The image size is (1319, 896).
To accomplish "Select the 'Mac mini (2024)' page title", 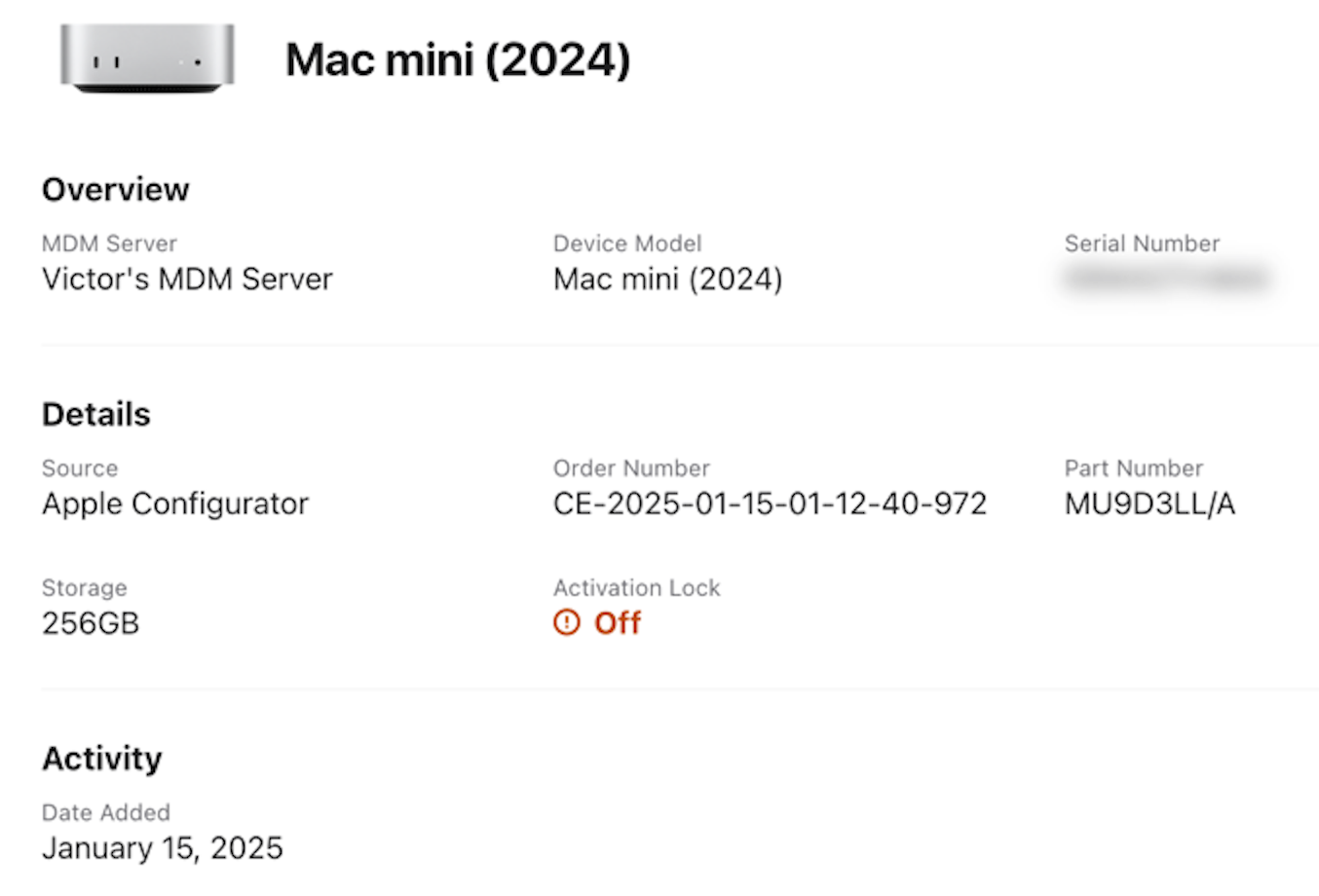I will click(458, 60).
